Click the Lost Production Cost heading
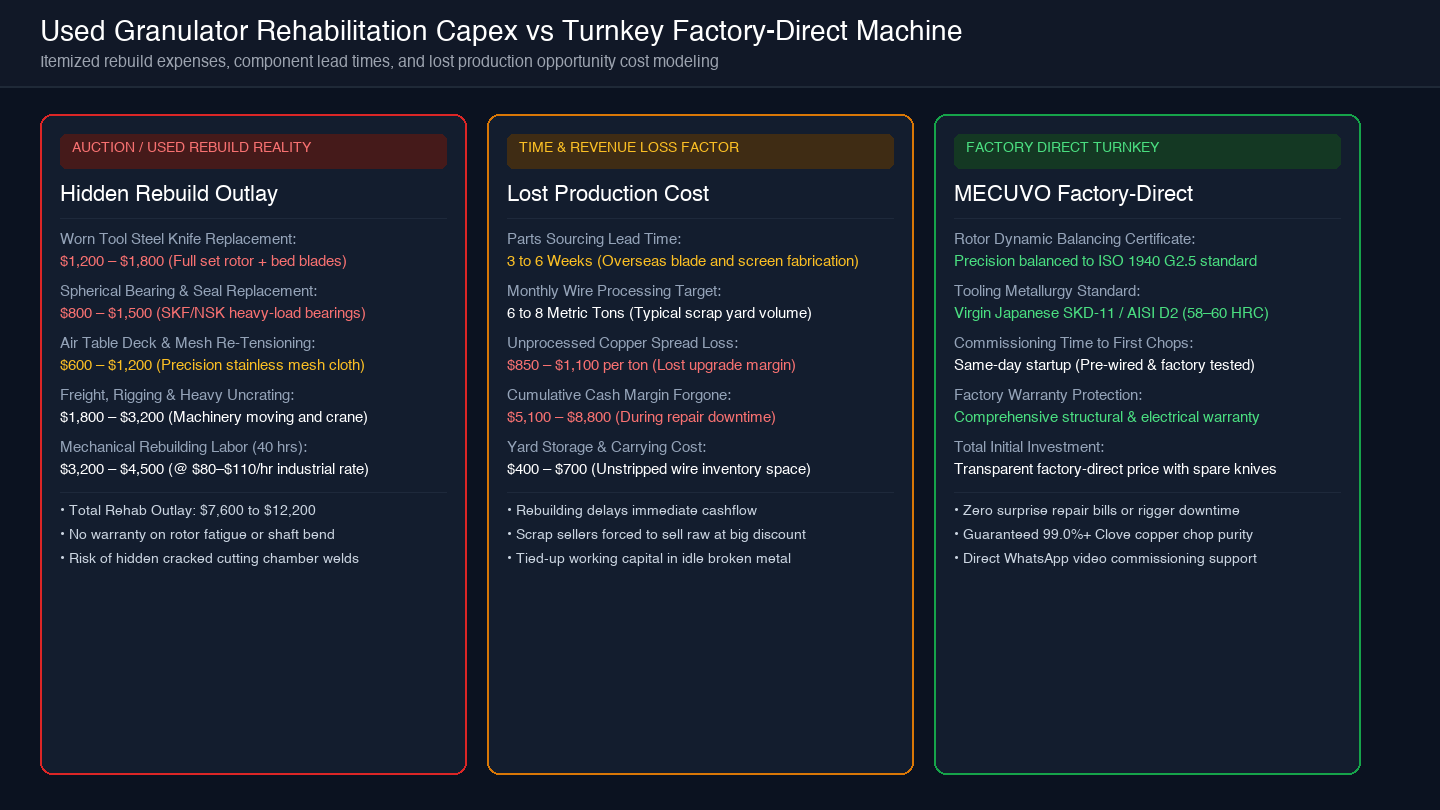1440x810 pixels. (x=608, y=193)
